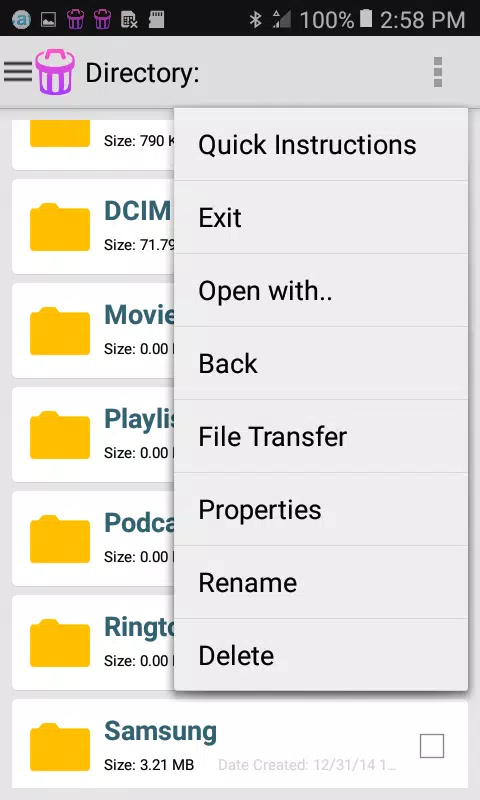Tap the three-dot overflow menu icon
The width and height of the screenshot is (480, 800).
click(x=438, y=72)
